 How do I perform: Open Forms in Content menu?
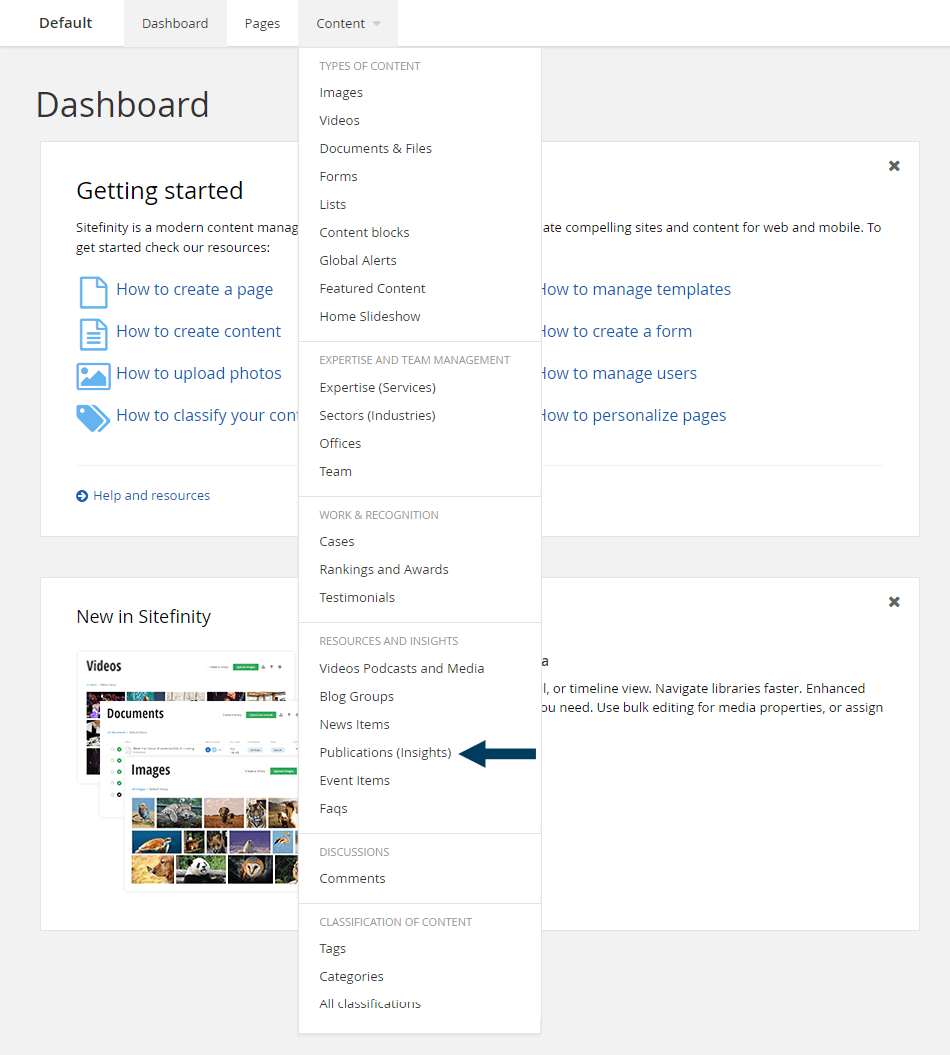[x=338, y=177]
